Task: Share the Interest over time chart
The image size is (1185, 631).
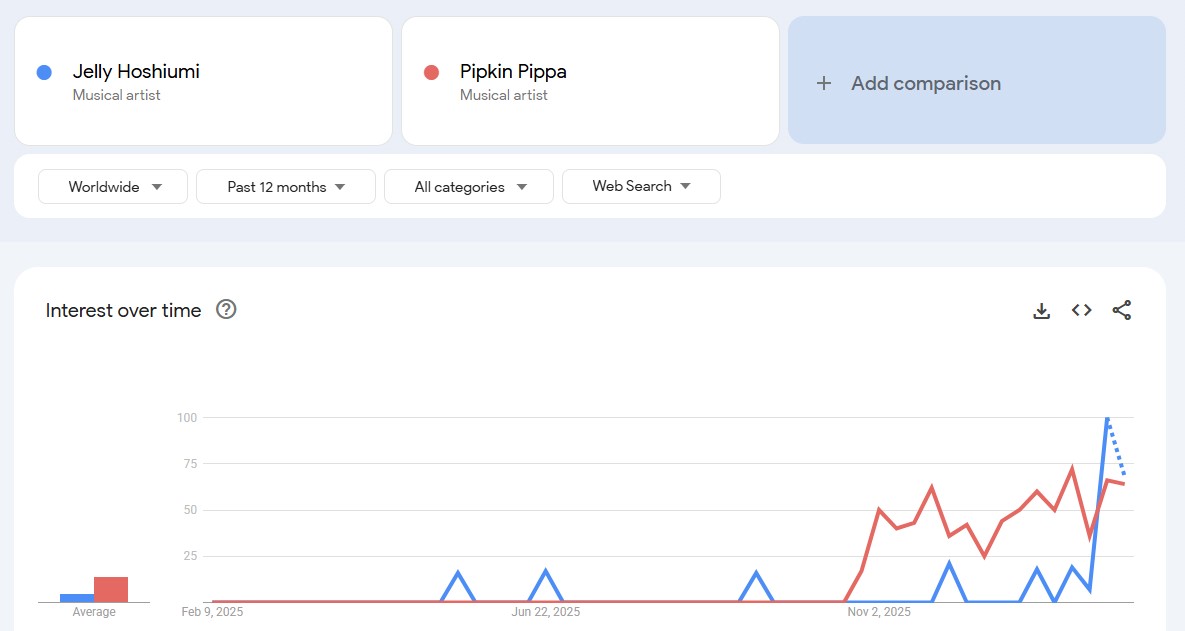Action: pyautogui.click(x=1122, y=310)
